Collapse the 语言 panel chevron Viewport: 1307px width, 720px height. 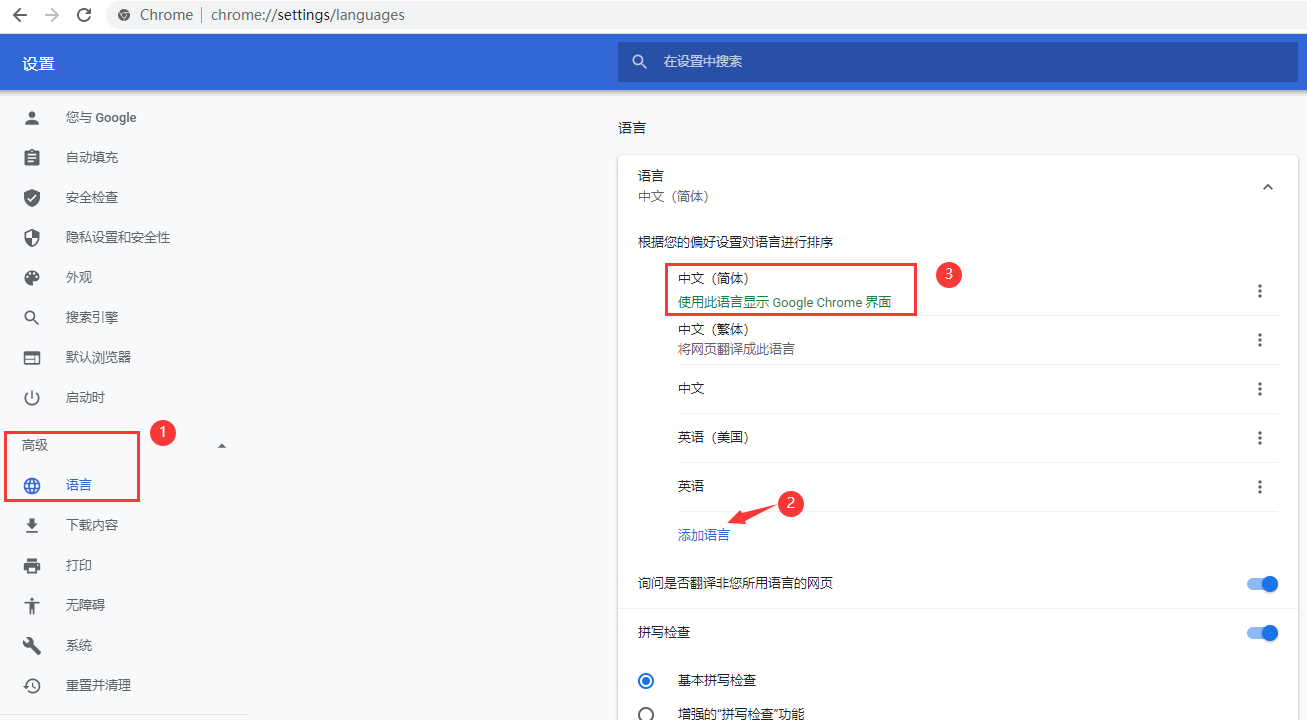click(x=1268, y=187)
